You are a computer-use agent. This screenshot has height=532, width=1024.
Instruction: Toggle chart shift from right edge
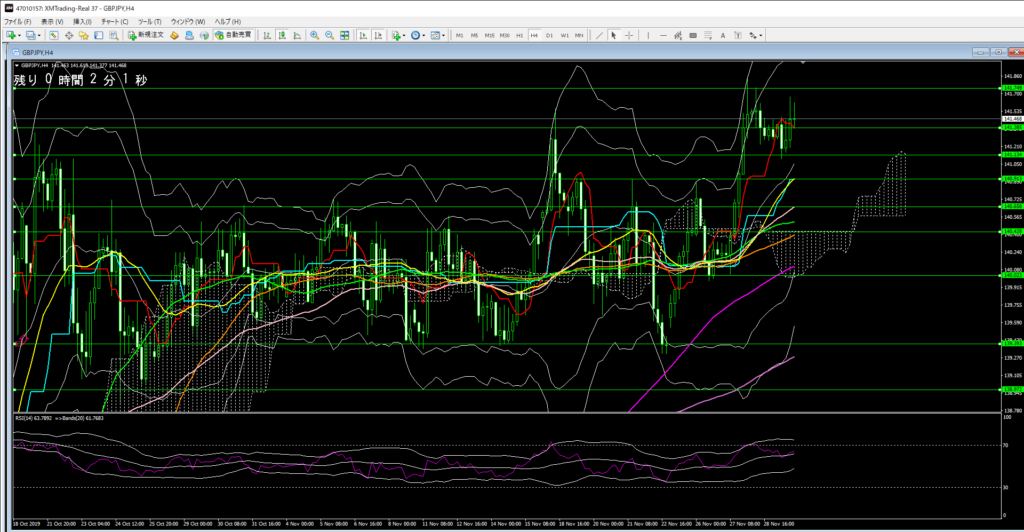[x=377, y=35]
